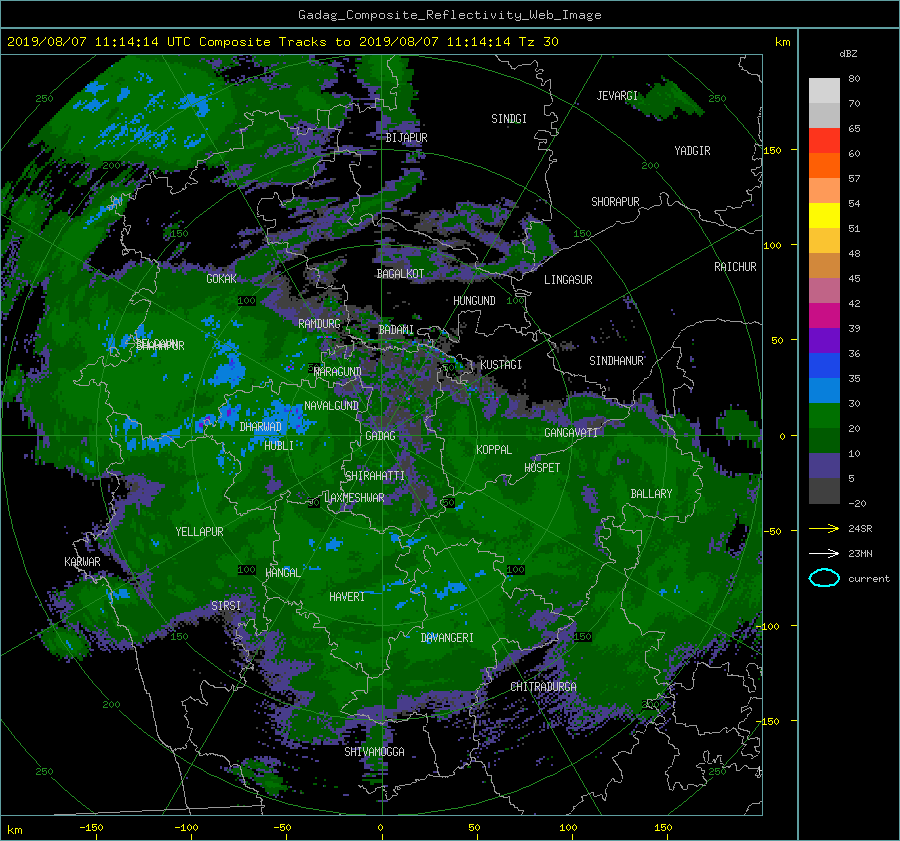
Task: Select the 51-54 dBZ yellow swatch
Action: [824, 216]
